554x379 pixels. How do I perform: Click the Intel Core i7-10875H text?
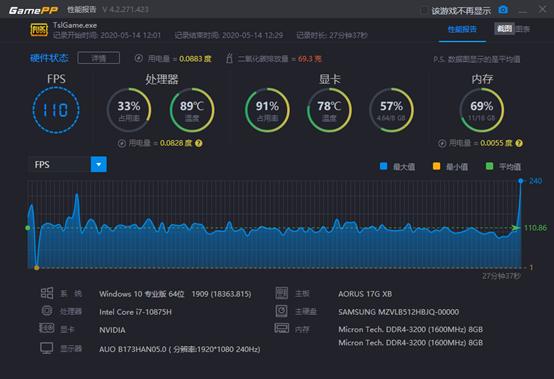click(135, 312)
